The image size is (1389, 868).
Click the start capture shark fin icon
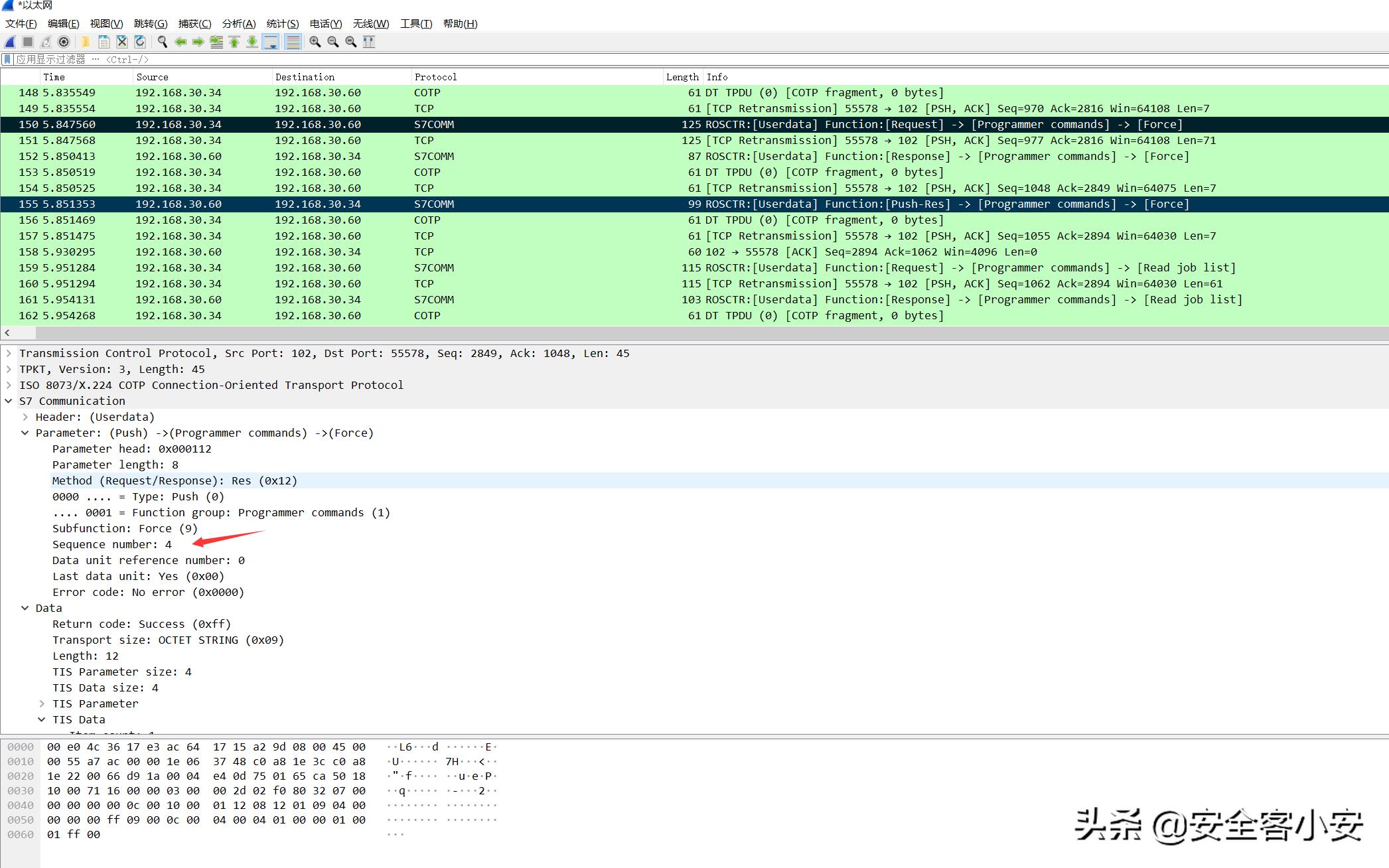[x=10, y=42]
